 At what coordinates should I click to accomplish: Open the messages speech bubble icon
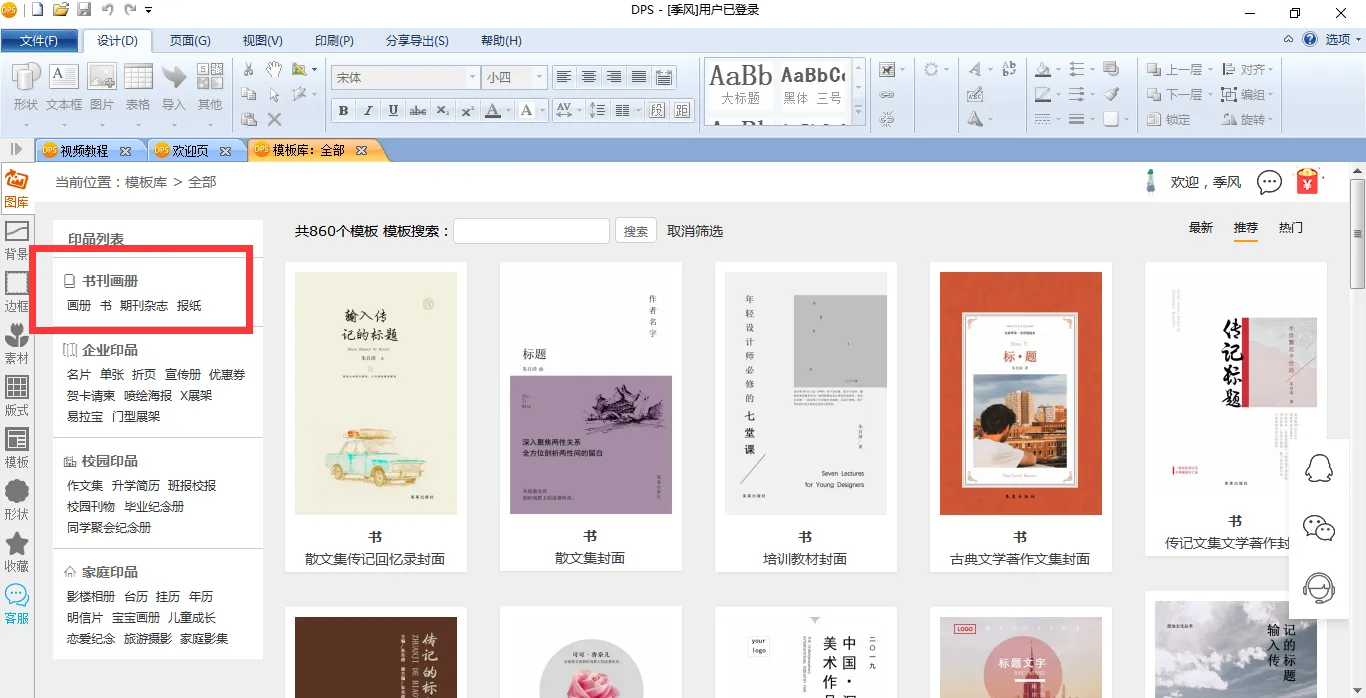1269,182
